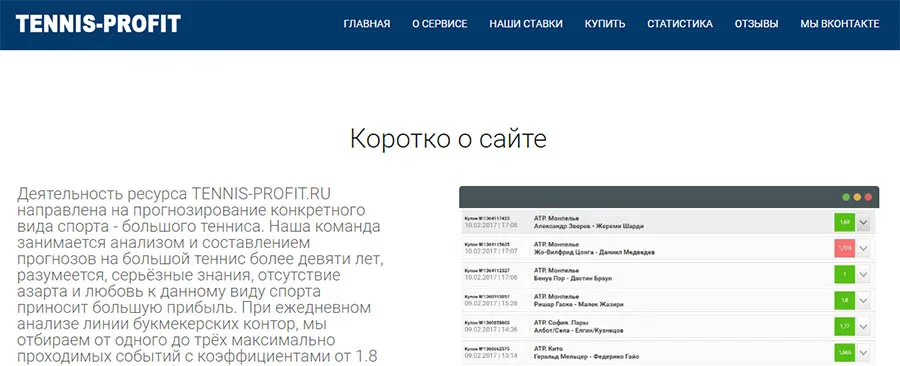Click the ATP. Кито tournament label

(x=548, y=348)
